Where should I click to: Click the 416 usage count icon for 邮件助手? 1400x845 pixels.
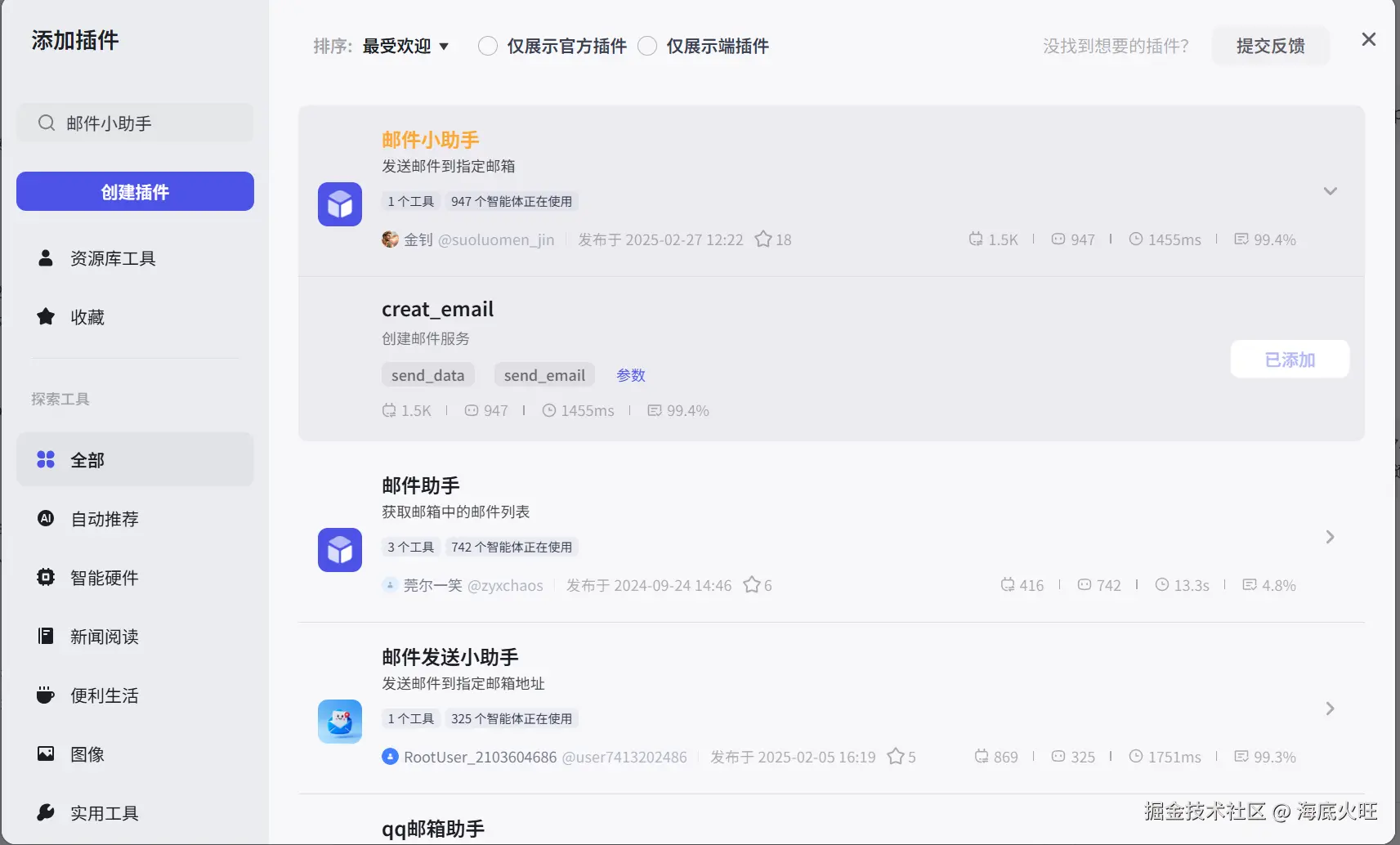click(1008, 585)
